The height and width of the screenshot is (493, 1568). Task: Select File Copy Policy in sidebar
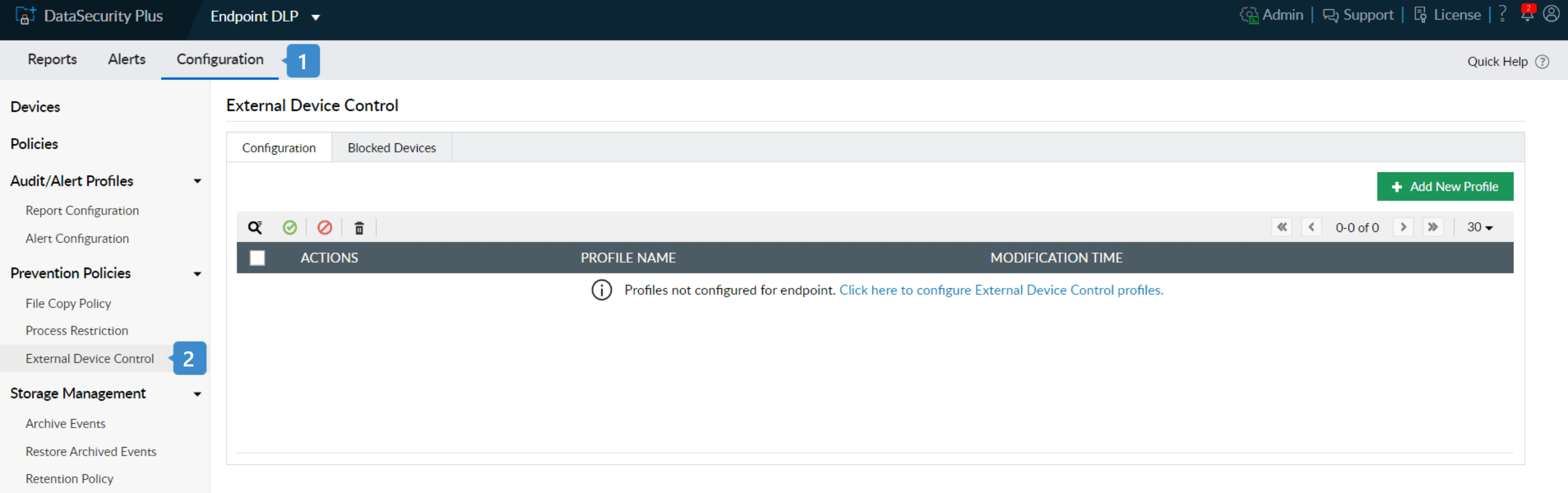coord(68,303)
